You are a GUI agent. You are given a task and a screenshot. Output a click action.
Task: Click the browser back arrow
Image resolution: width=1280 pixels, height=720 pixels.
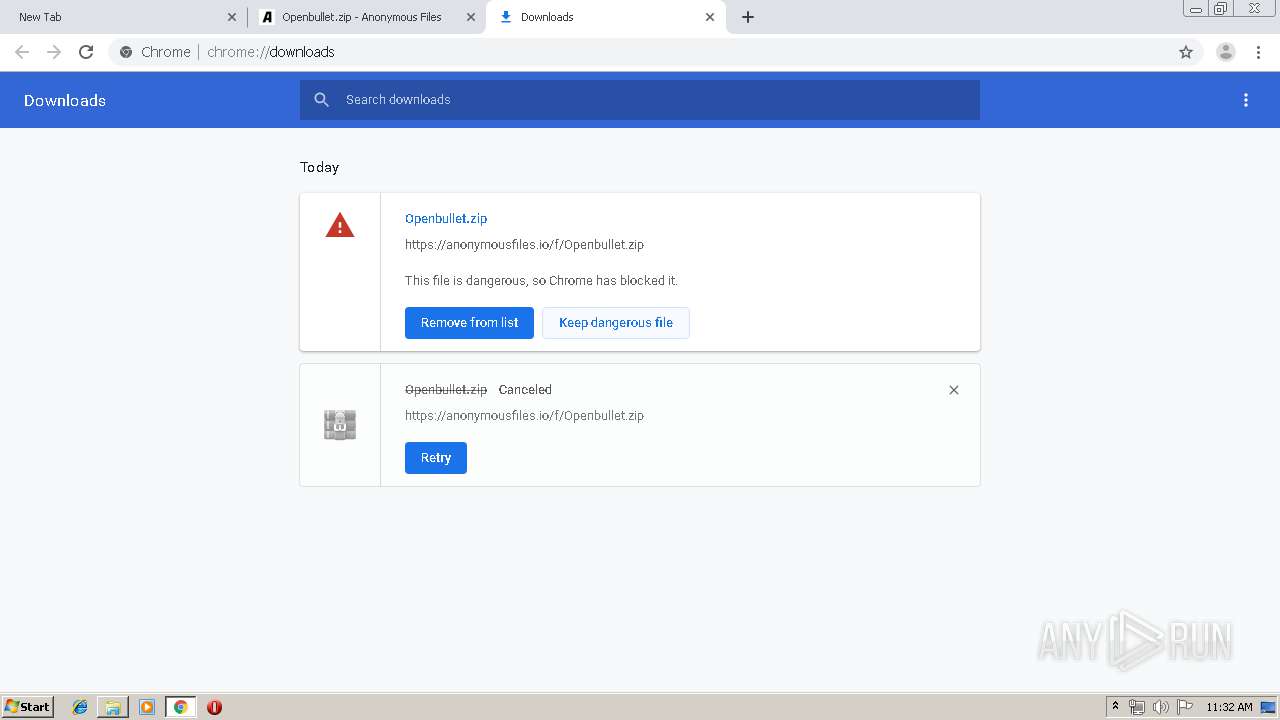[22, 52]
